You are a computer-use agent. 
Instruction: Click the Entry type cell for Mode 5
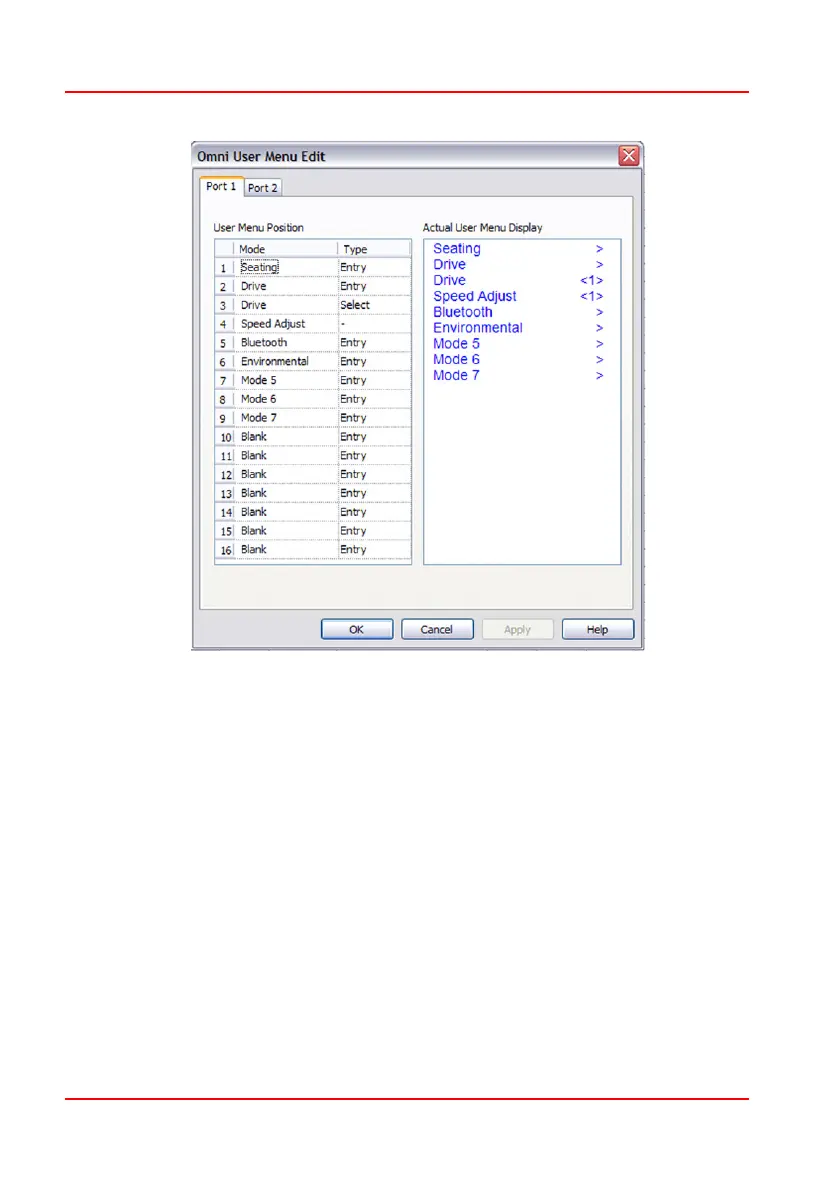374,380
